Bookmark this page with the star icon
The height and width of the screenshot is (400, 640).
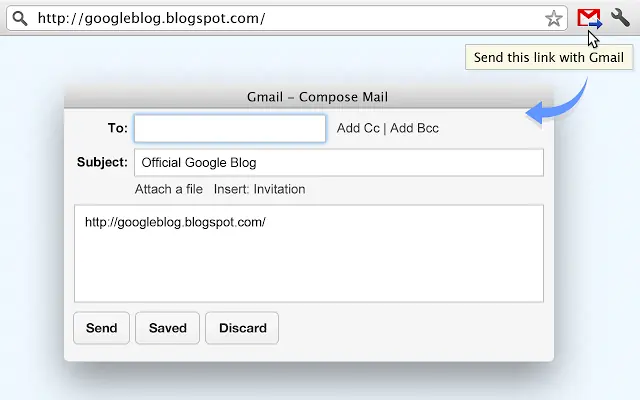pyautogui.click(x=554, y=18)
